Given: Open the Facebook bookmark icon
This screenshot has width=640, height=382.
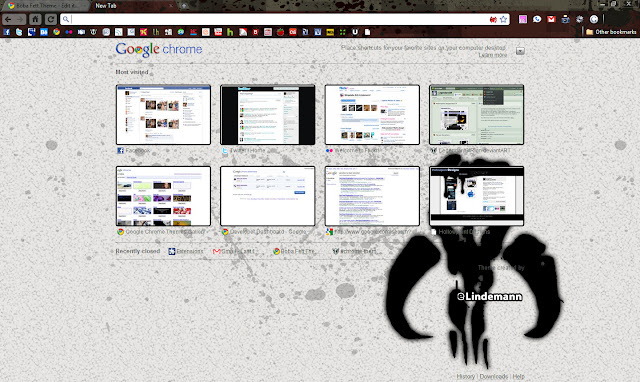Looking at the screenshot, I should click(7, 32).
